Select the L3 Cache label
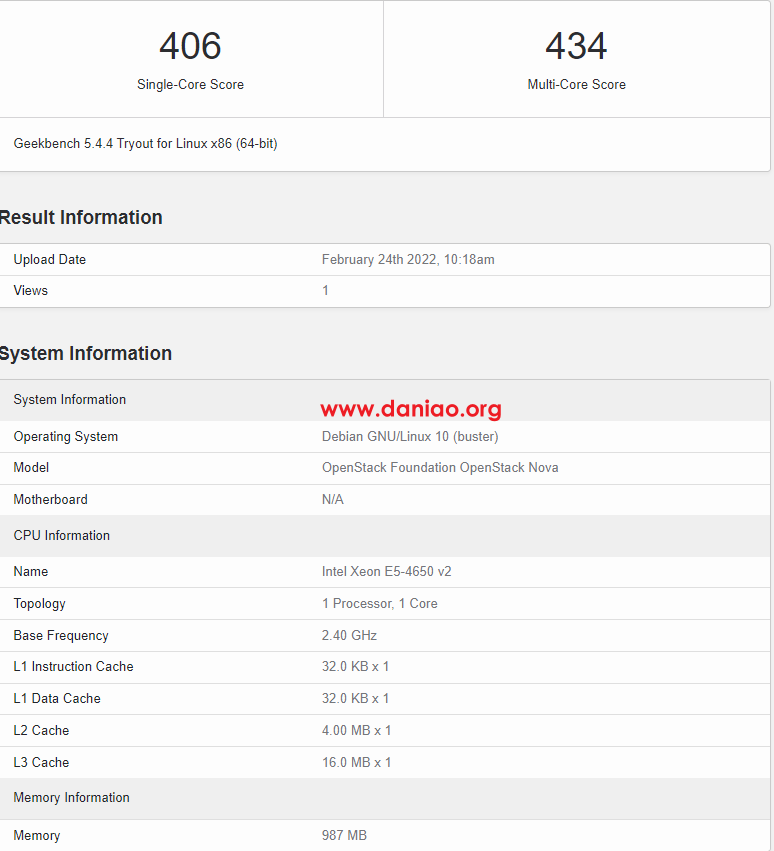The height and width of the screenshot is (851, 774). point(41,763)
